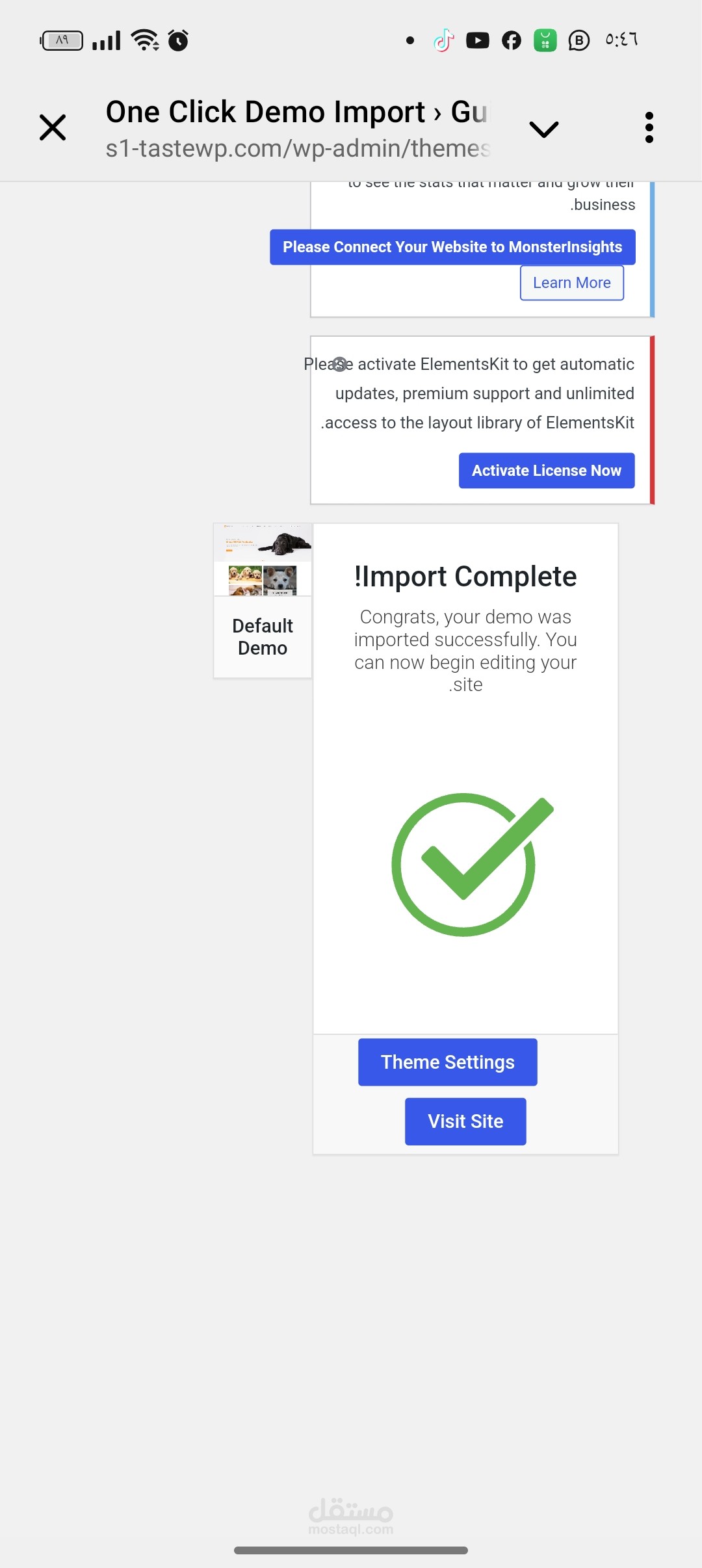Click the Learn More button
This screenshot has width=702, height=1568.
tap(571, 283)
